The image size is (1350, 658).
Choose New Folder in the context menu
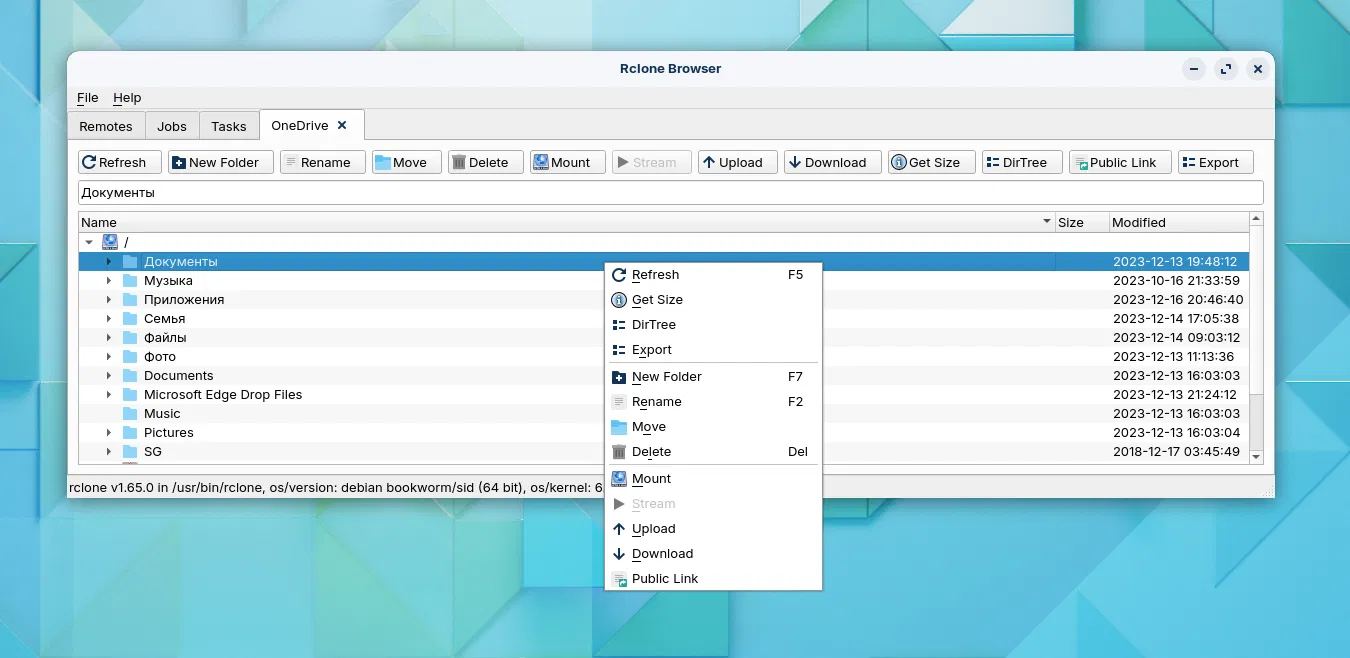(x=713, y=377)
